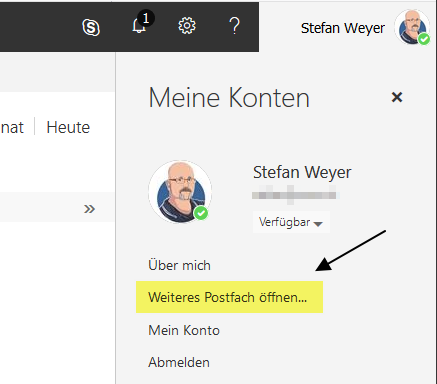Open the settings gear menu
437x384 pixels.
coord(187,26)
